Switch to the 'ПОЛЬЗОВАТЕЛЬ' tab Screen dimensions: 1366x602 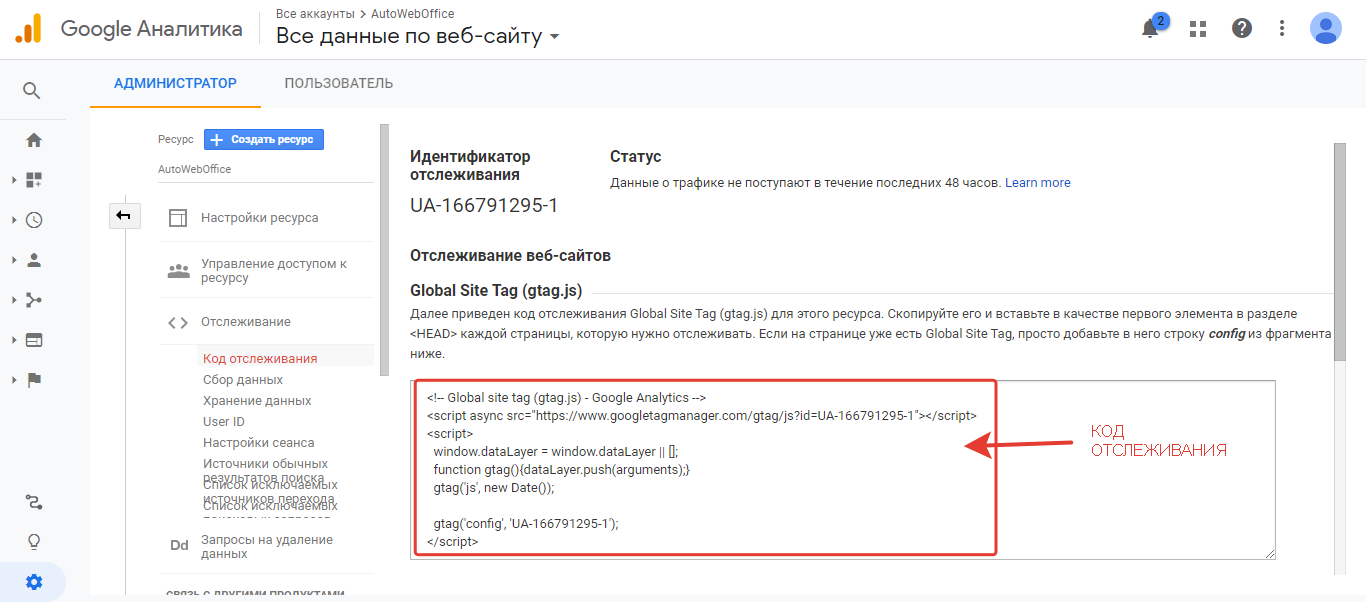tap(338, 83)
